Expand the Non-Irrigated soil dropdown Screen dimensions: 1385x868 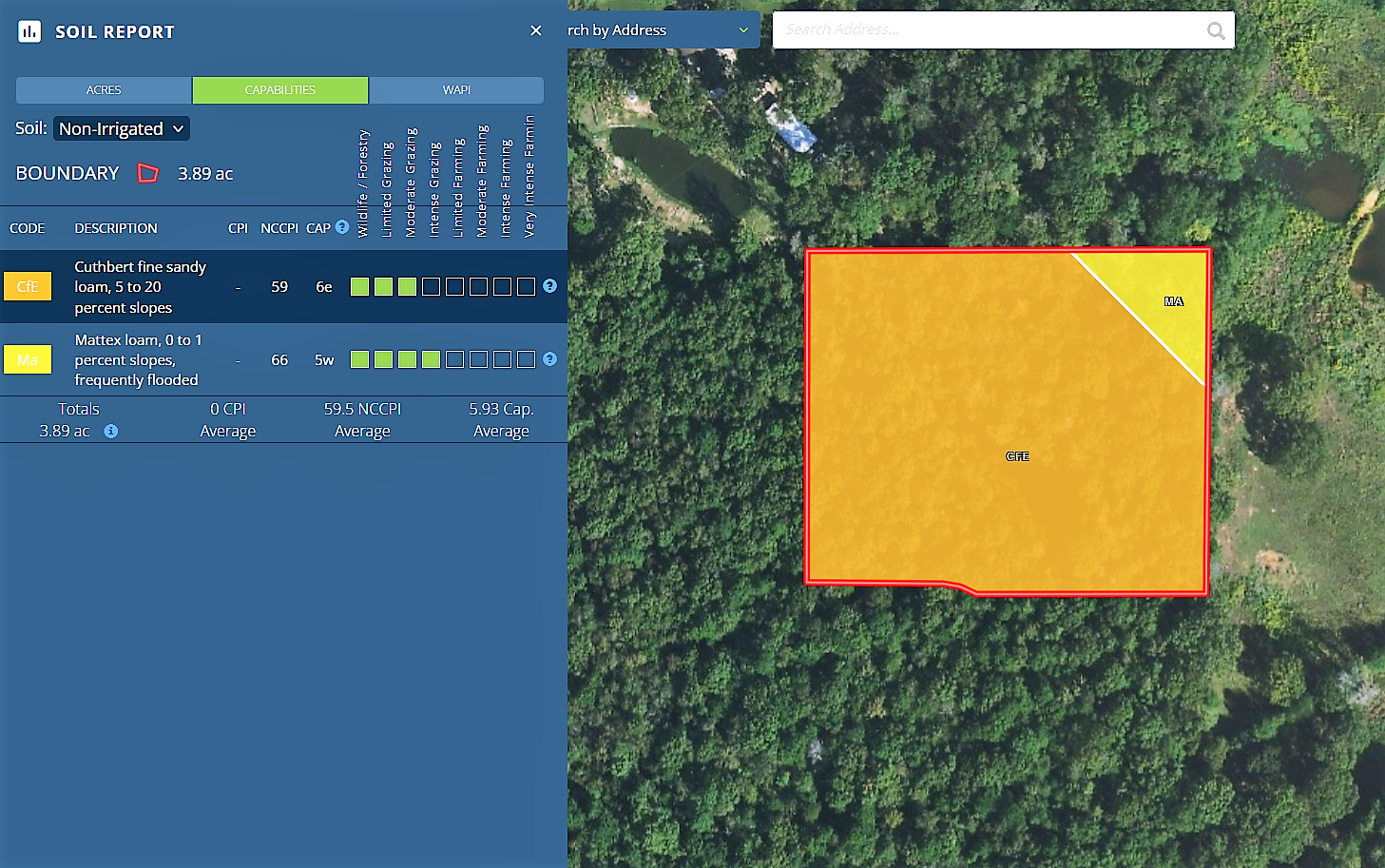122,128
